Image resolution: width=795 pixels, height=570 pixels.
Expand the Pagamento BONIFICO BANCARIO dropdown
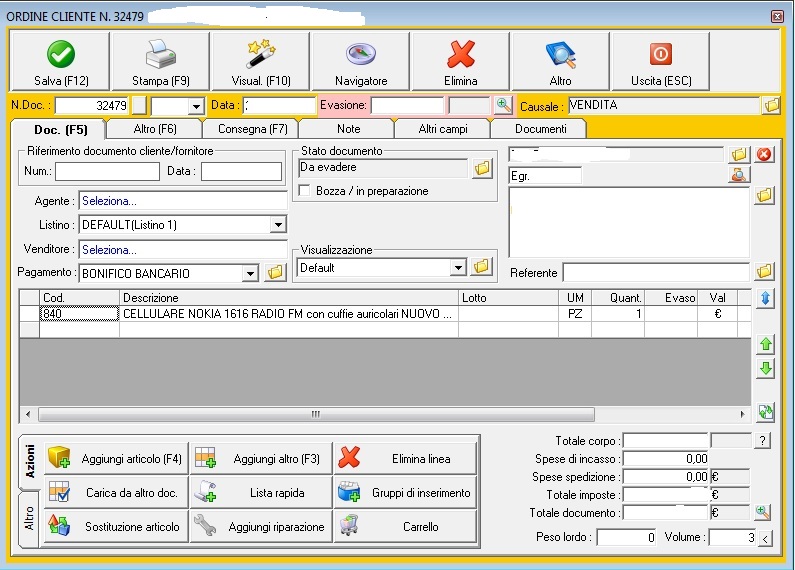(250, 274)
